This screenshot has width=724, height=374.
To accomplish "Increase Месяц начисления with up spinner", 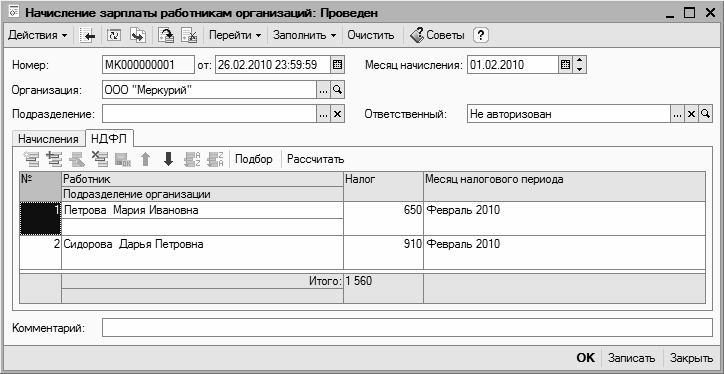I will click(x=579, y=60).
